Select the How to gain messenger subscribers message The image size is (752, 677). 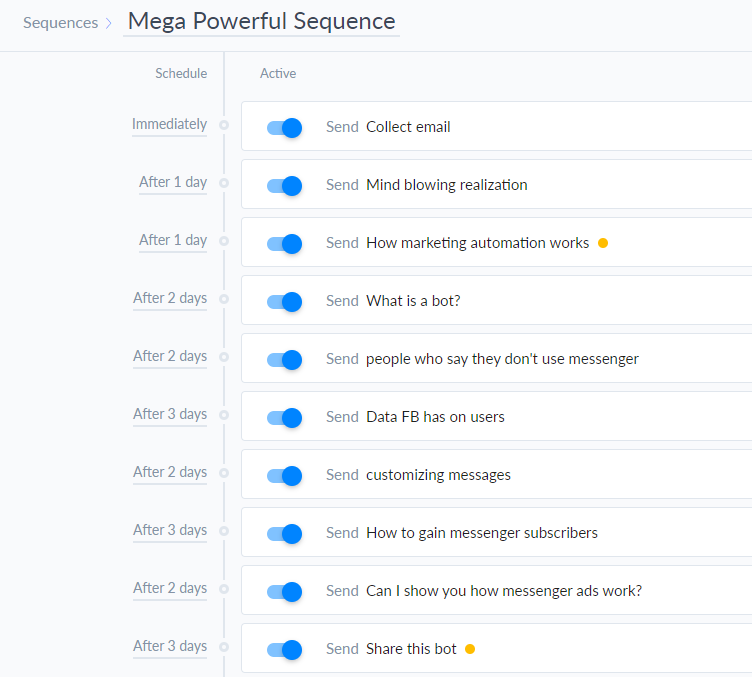tap(481, 533)
